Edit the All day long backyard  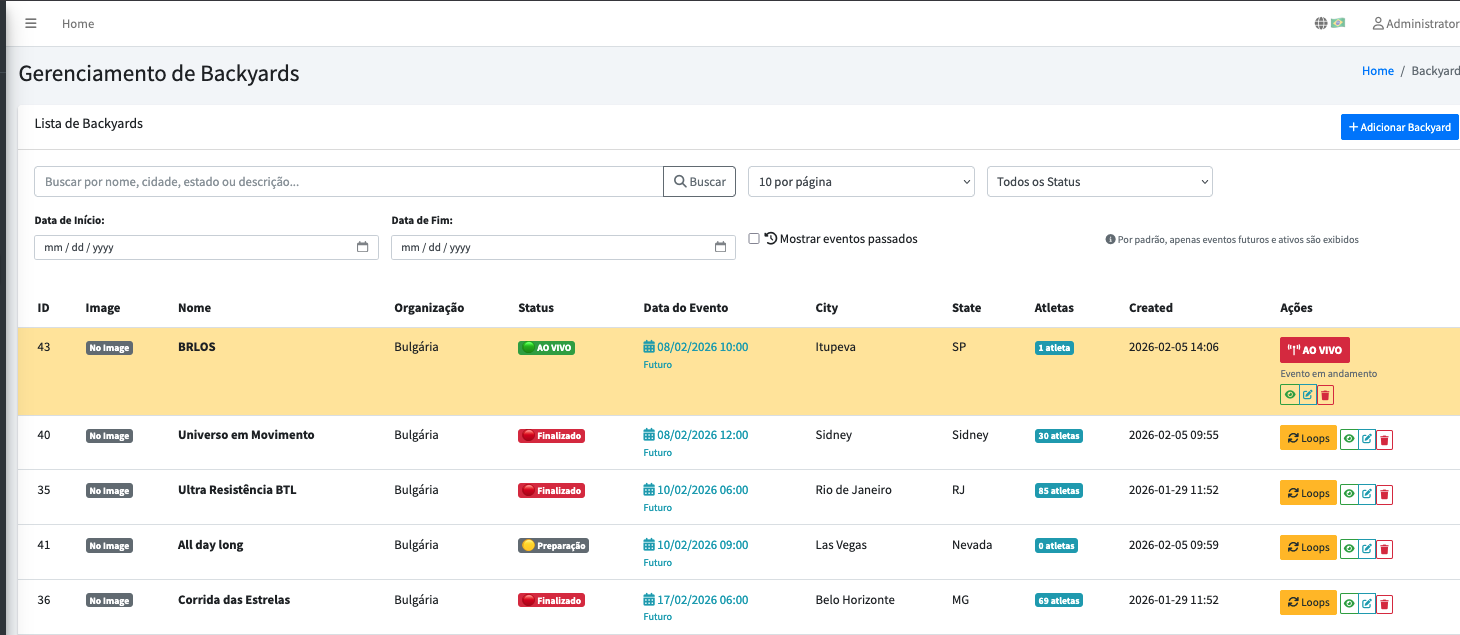(1367, 549)
